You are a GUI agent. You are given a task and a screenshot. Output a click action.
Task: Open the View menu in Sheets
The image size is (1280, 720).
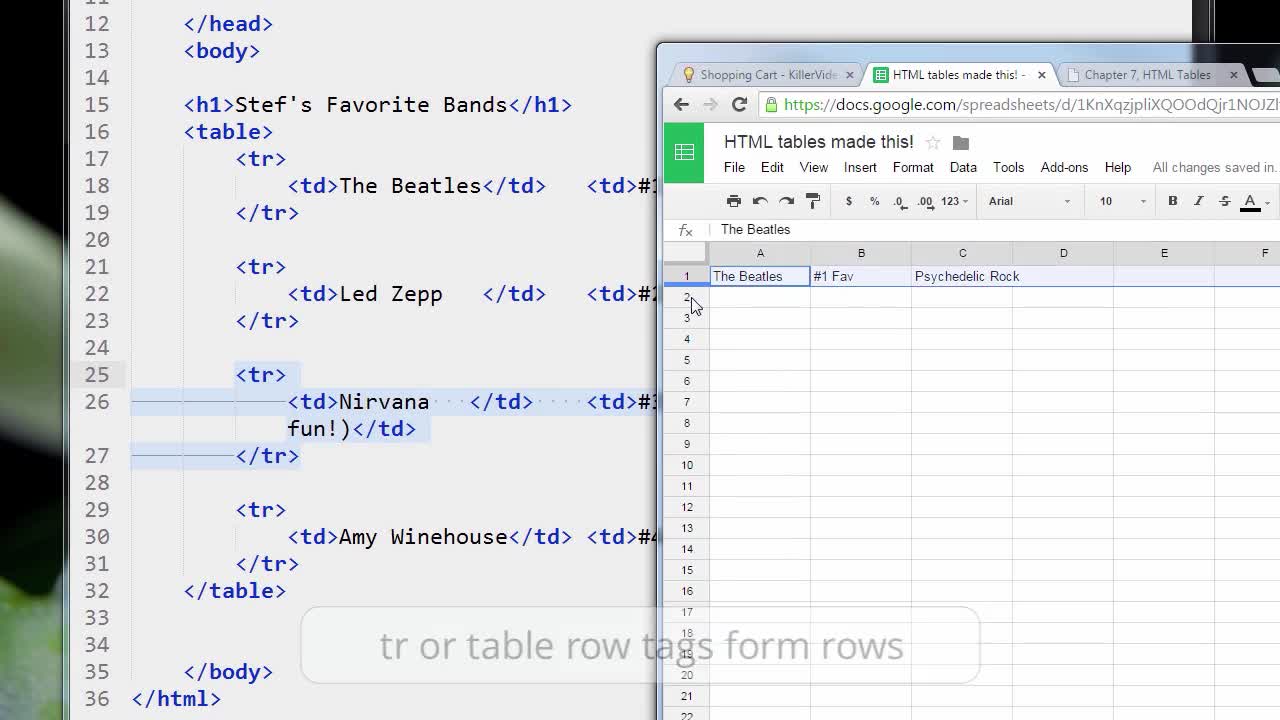814,167
